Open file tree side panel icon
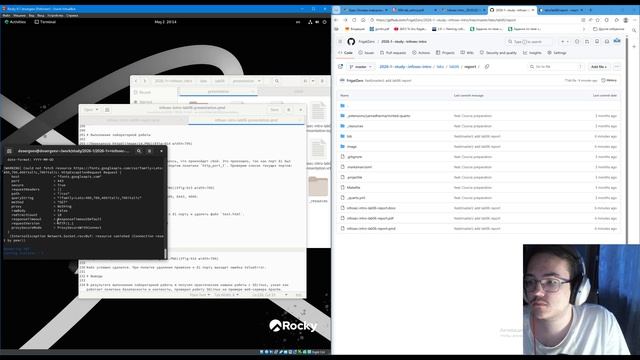 pos(340,67)
